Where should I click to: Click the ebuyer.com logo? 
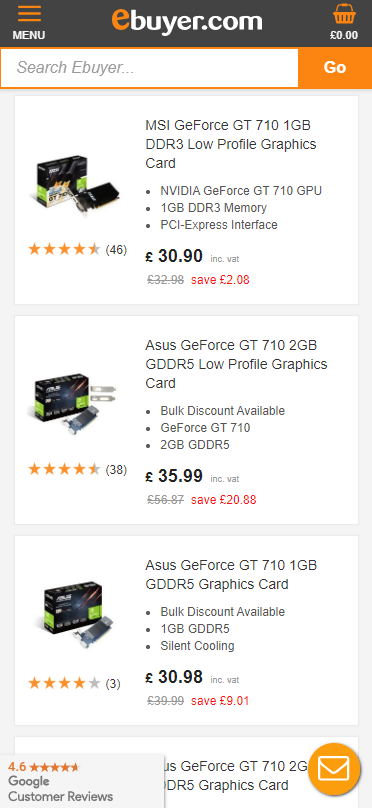coord(187,21)
